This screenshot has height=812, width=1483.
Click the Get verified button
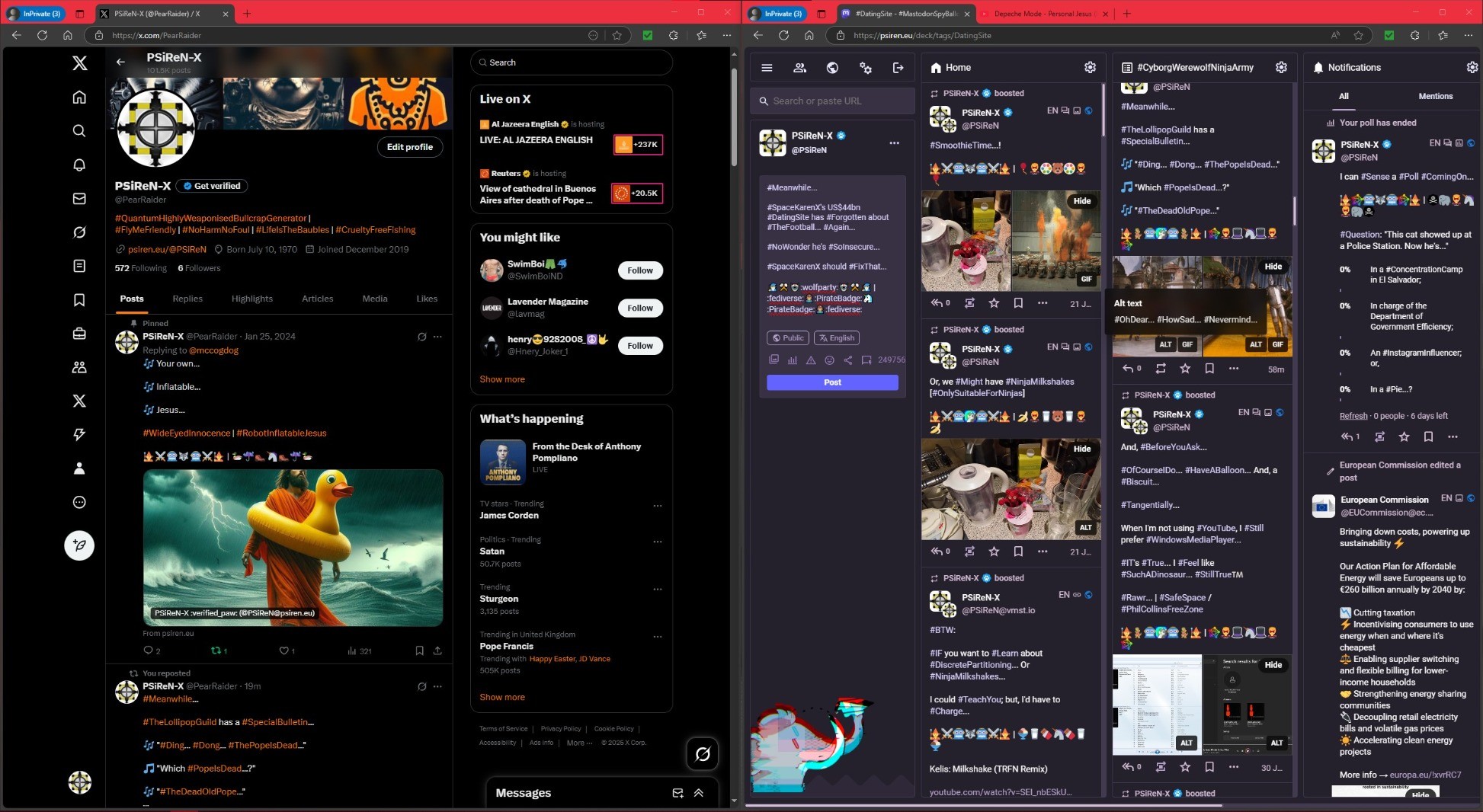pos(212,186)
